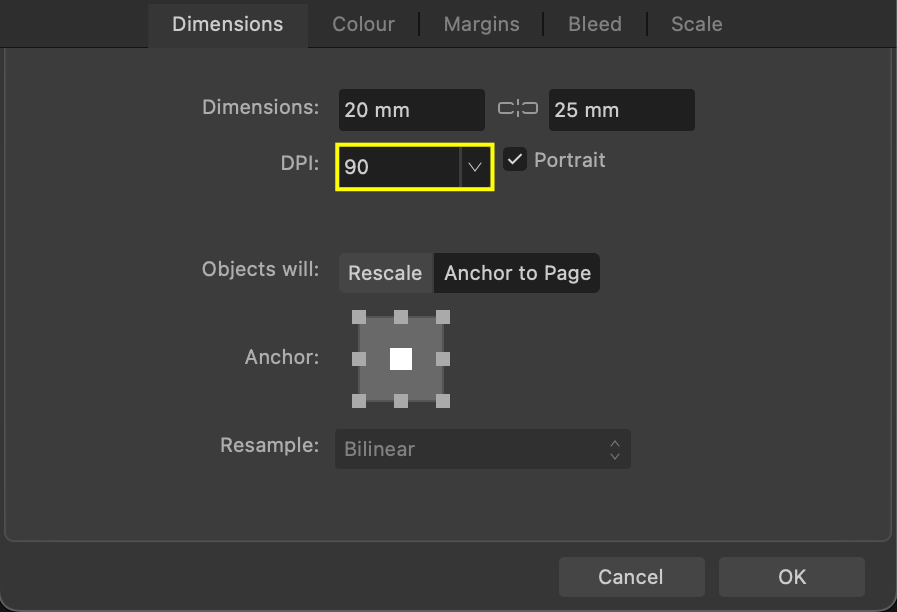This screenshot has height=612, width=897.
Task: Toggle the Portrait checkbox
Action: [515, 160]
